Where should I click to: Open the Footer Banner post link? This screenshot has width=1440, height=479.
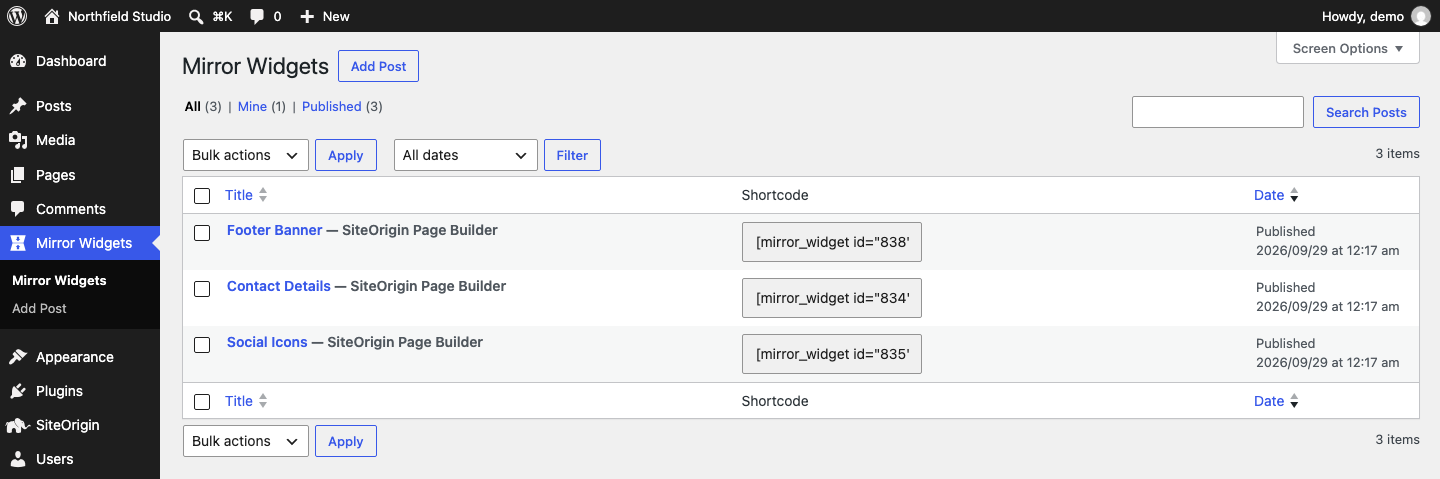[x=275, y=230]
